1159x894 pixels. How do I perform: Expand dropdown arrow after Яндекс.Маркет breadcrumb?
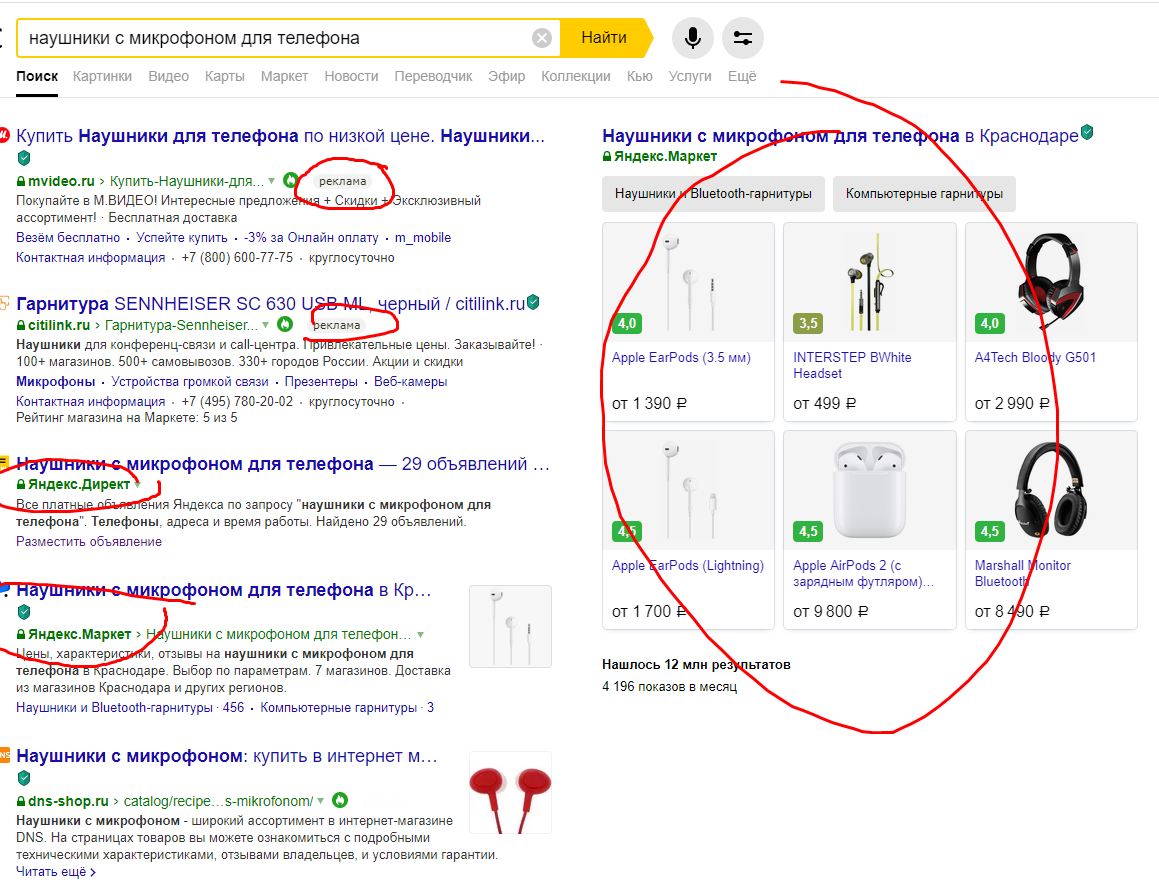[420, 634]
